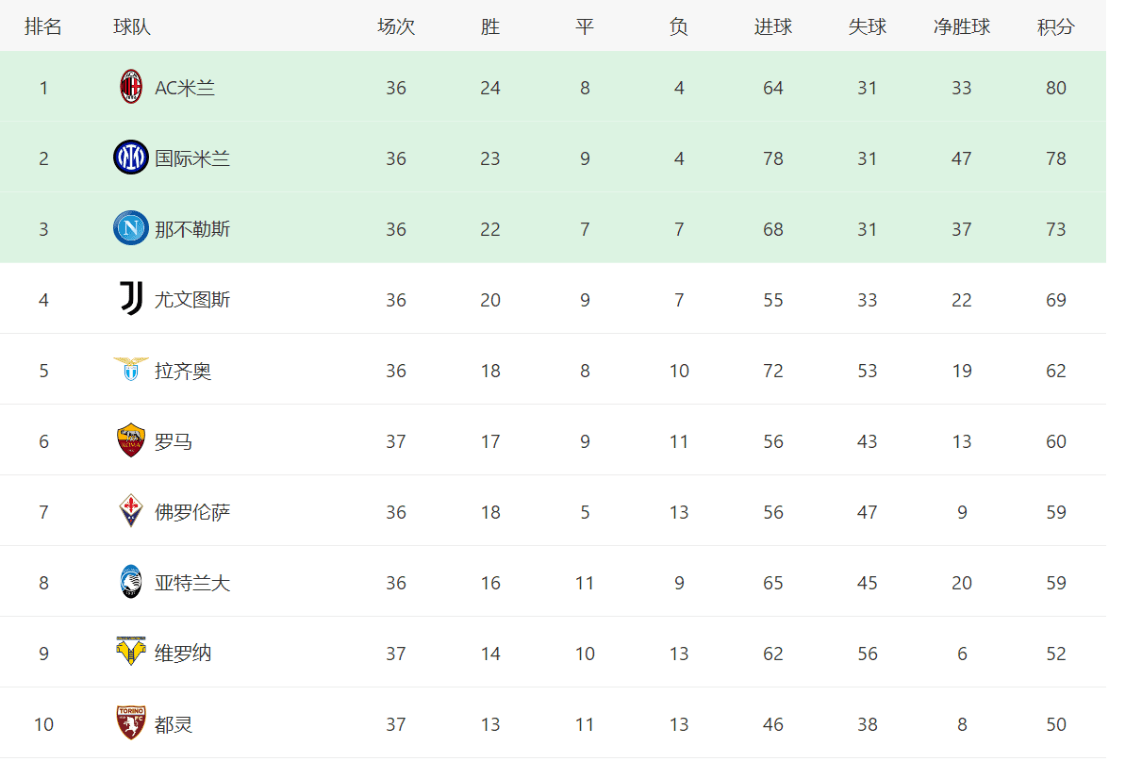Image resolution: width=1125 pixels, height=764 pixels.
Task: Select the 进球 column header
Action: 773,27
